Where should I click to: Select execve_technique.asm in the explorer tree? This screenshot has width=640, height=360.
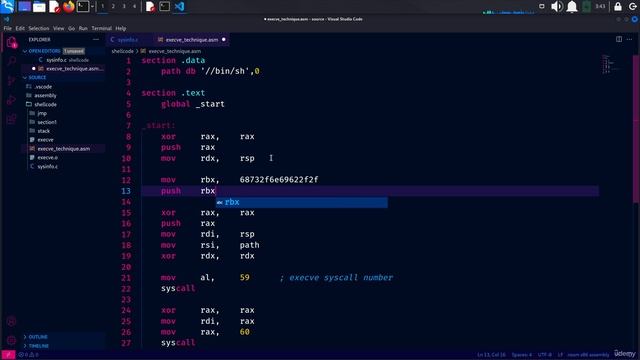[64, 149]
